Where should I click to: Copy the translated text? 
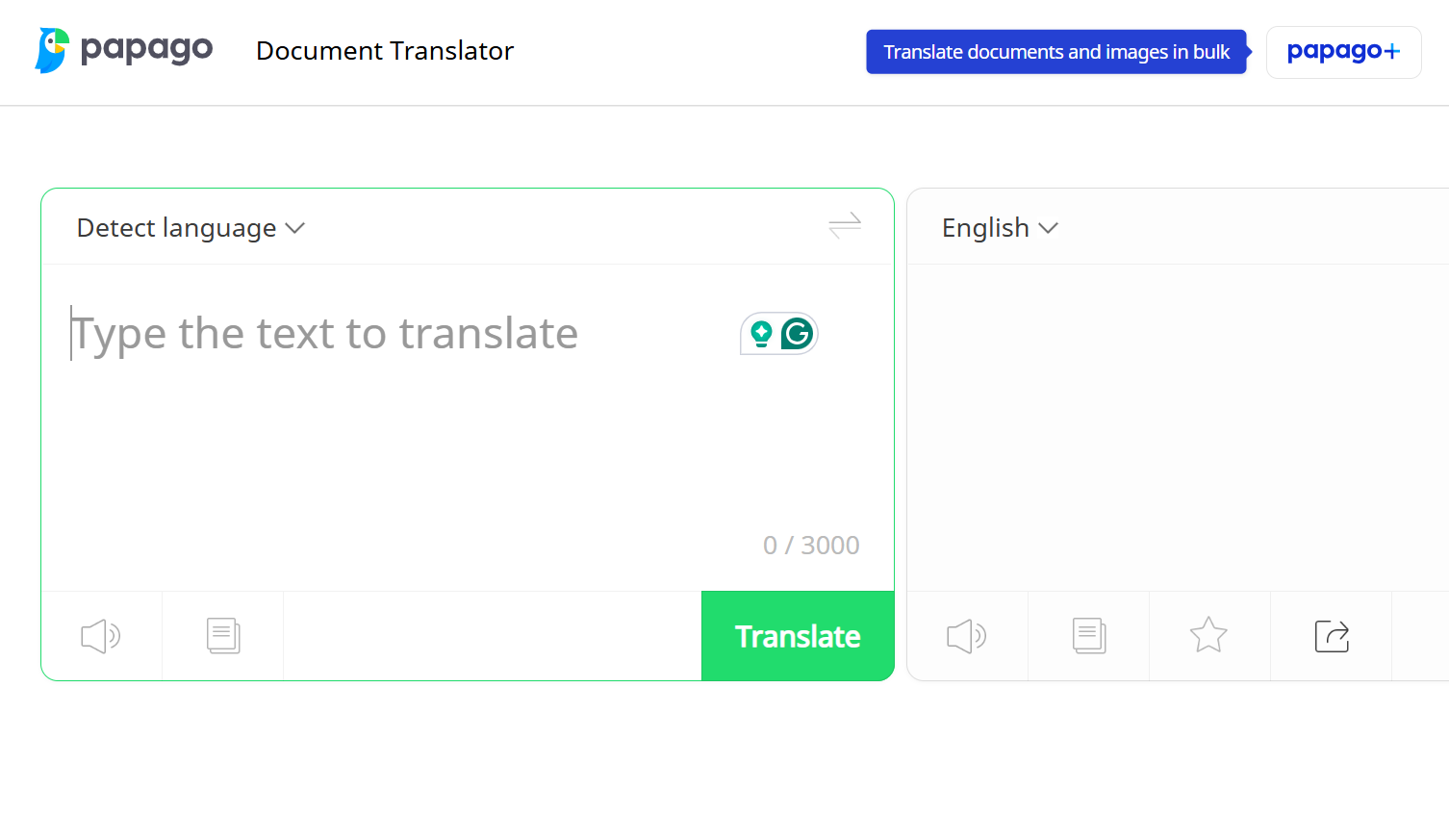tap(1089, 636)
